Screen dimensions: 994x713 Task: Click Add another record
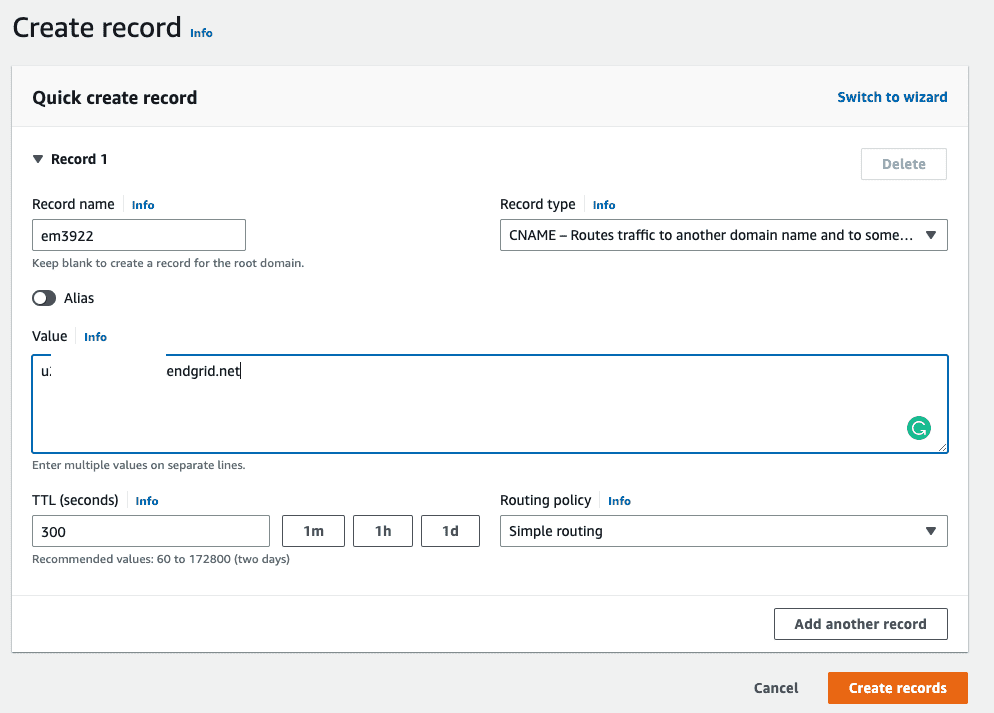tap(860, 623)
